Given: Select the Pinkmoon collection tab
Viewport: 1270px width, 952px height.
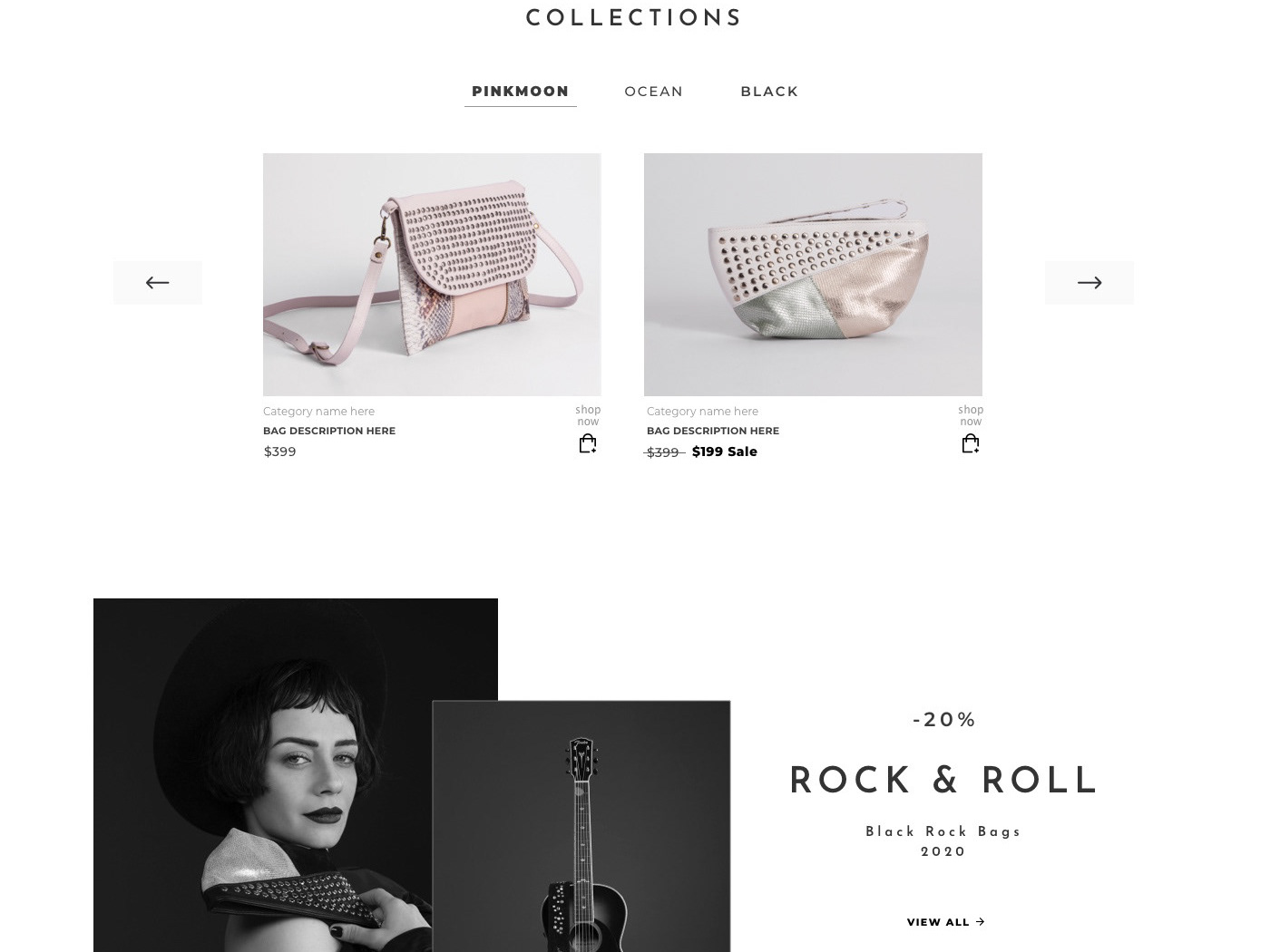Looking at the screenshot, I should [521, 92].
